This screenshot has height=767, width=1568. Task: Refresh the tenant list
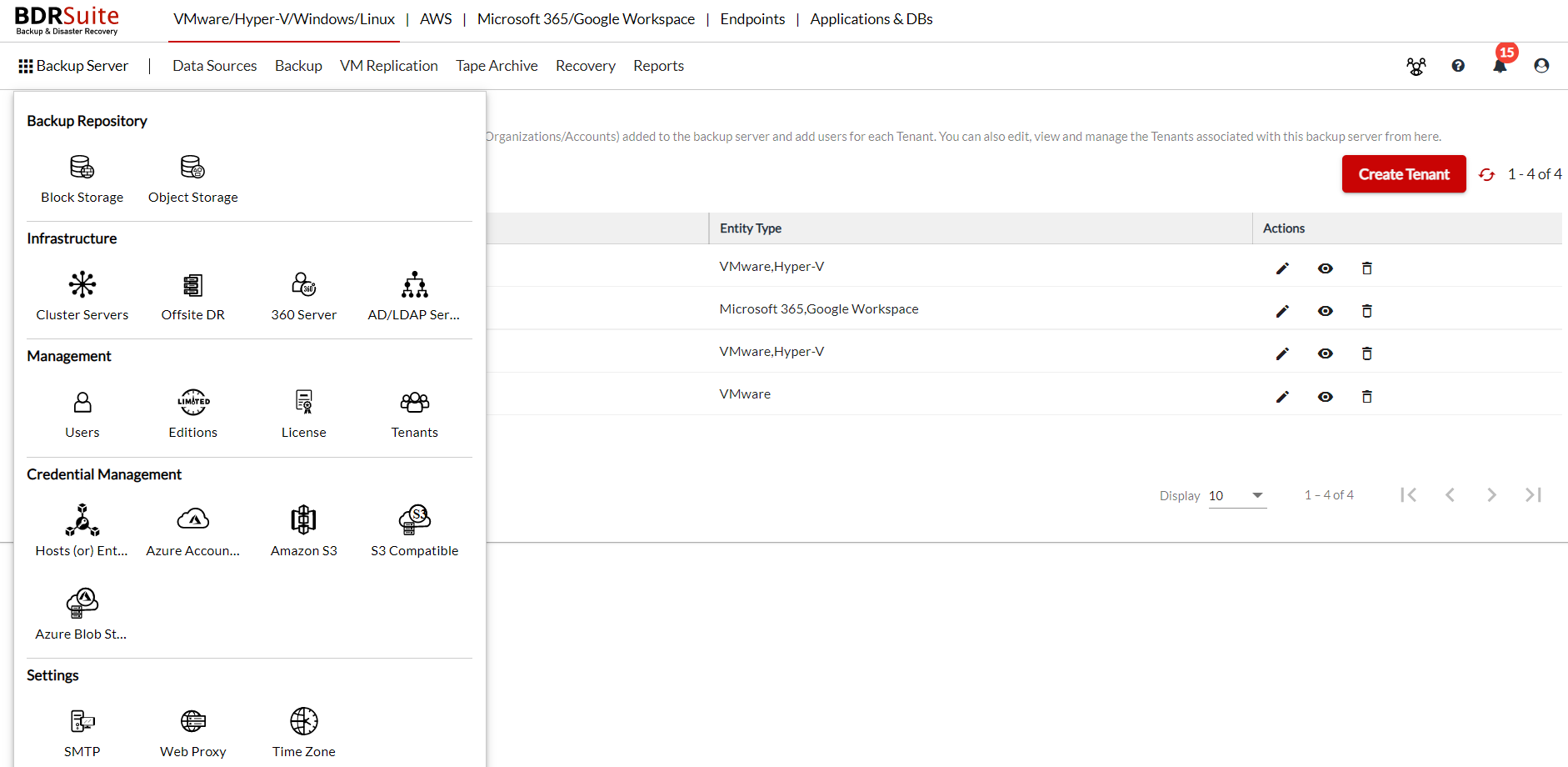tap(1486, 174)
